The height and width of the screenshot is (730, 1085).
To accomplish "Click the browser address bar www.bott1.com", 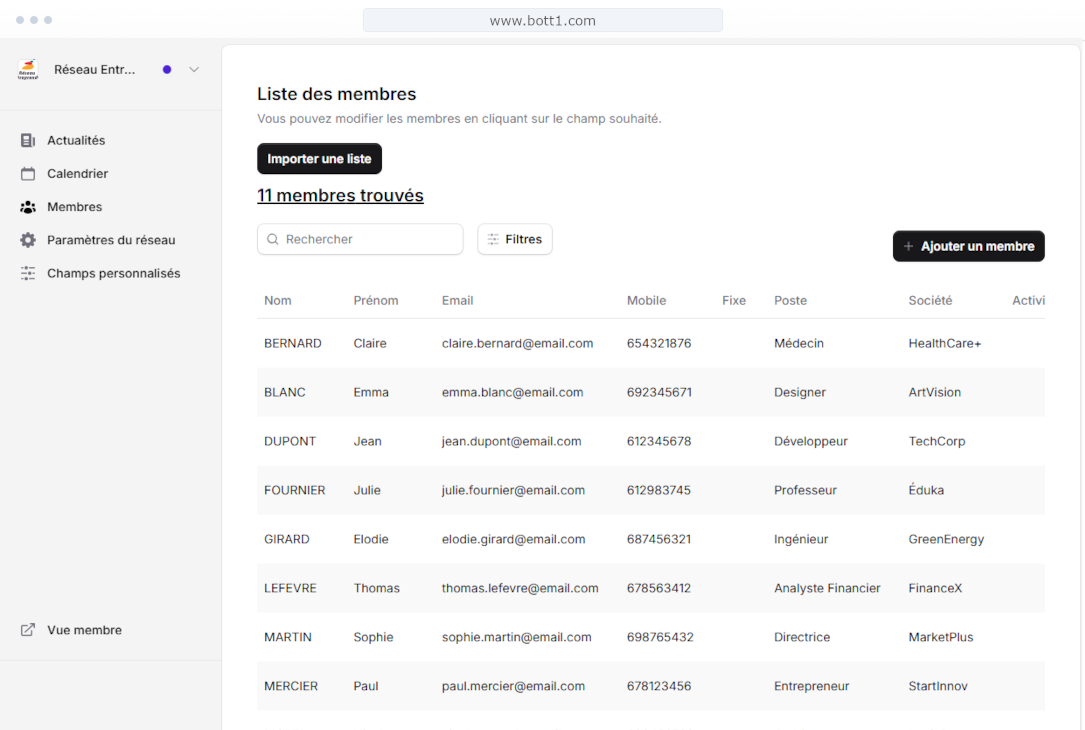I will [542, 20].
